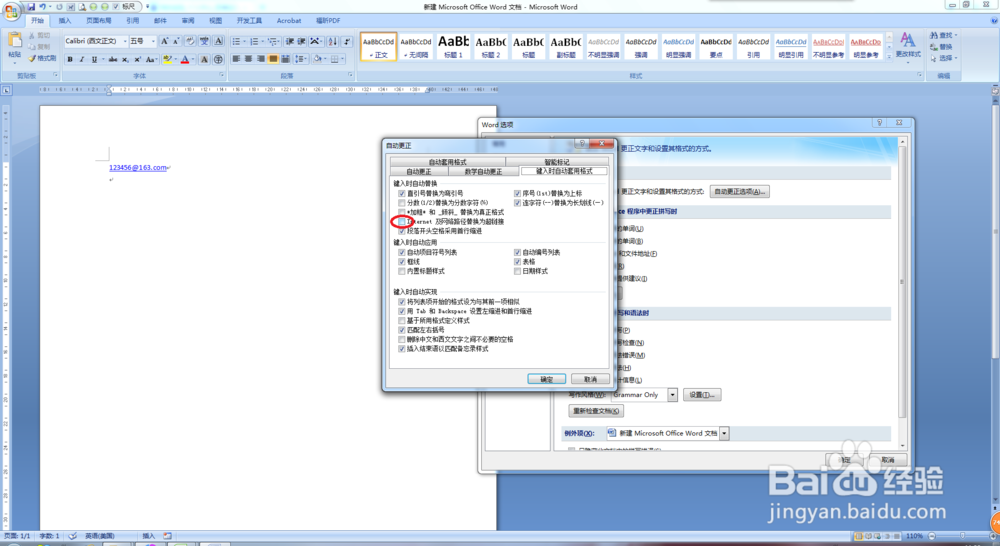Shrink font size button
Viewport: 1000px width, 546px height.
click(177, 41)
